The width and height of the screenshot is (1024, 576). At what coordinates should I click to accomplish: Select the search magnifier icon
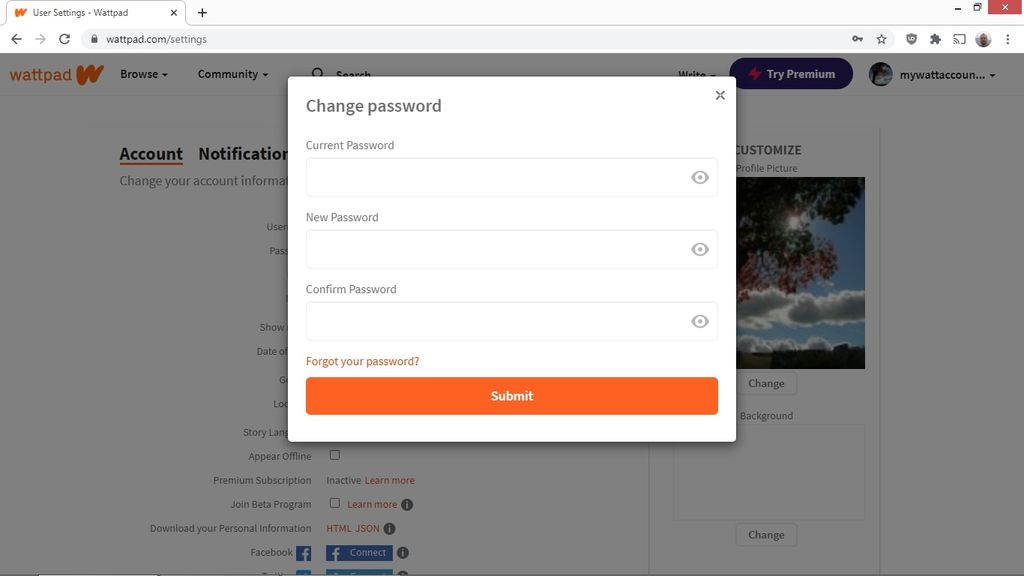(x=317, y=74)
